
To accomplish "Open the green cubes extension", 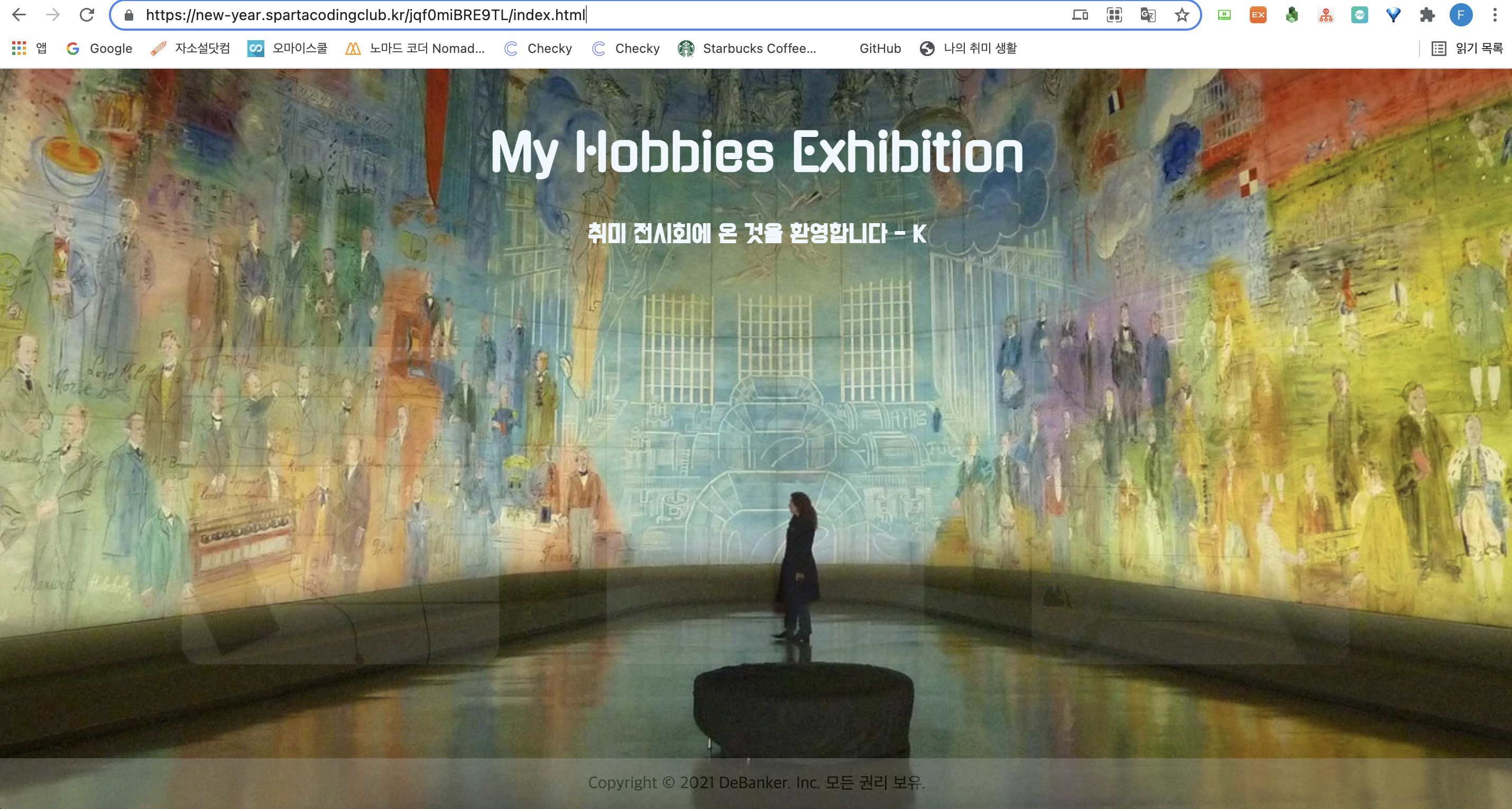I will (x=1292, y=15).
